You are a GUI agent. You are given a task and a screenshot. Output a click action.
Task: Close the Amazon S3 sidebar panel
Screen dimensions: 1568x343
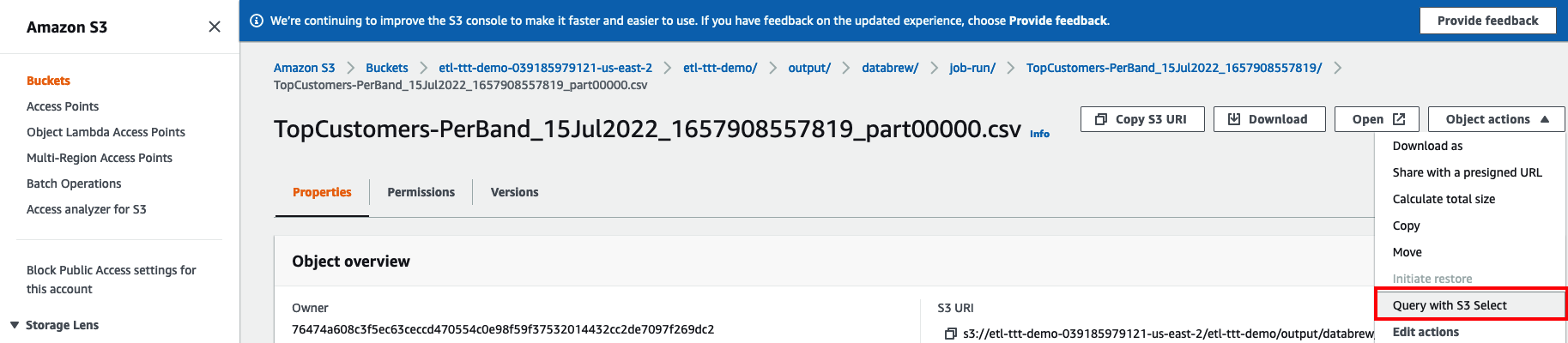215,27
